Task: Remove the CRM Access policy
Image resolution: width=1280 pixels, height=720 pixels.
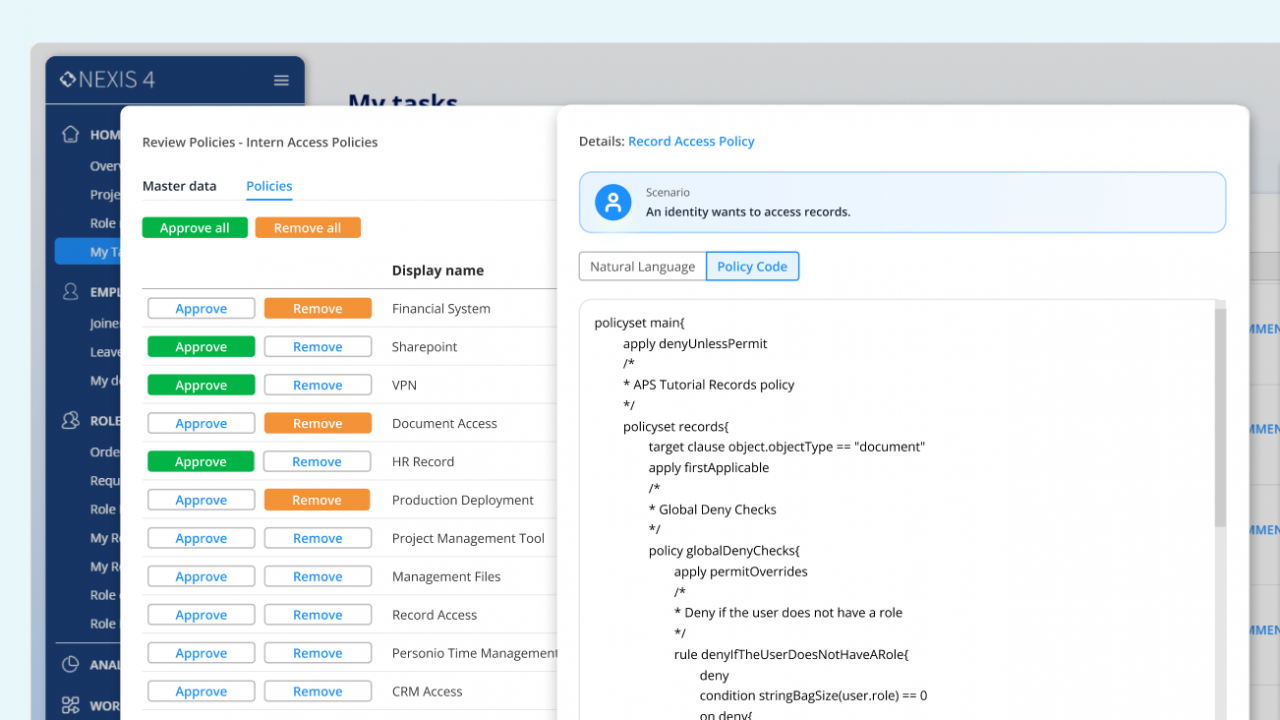Action: point(318,692)
